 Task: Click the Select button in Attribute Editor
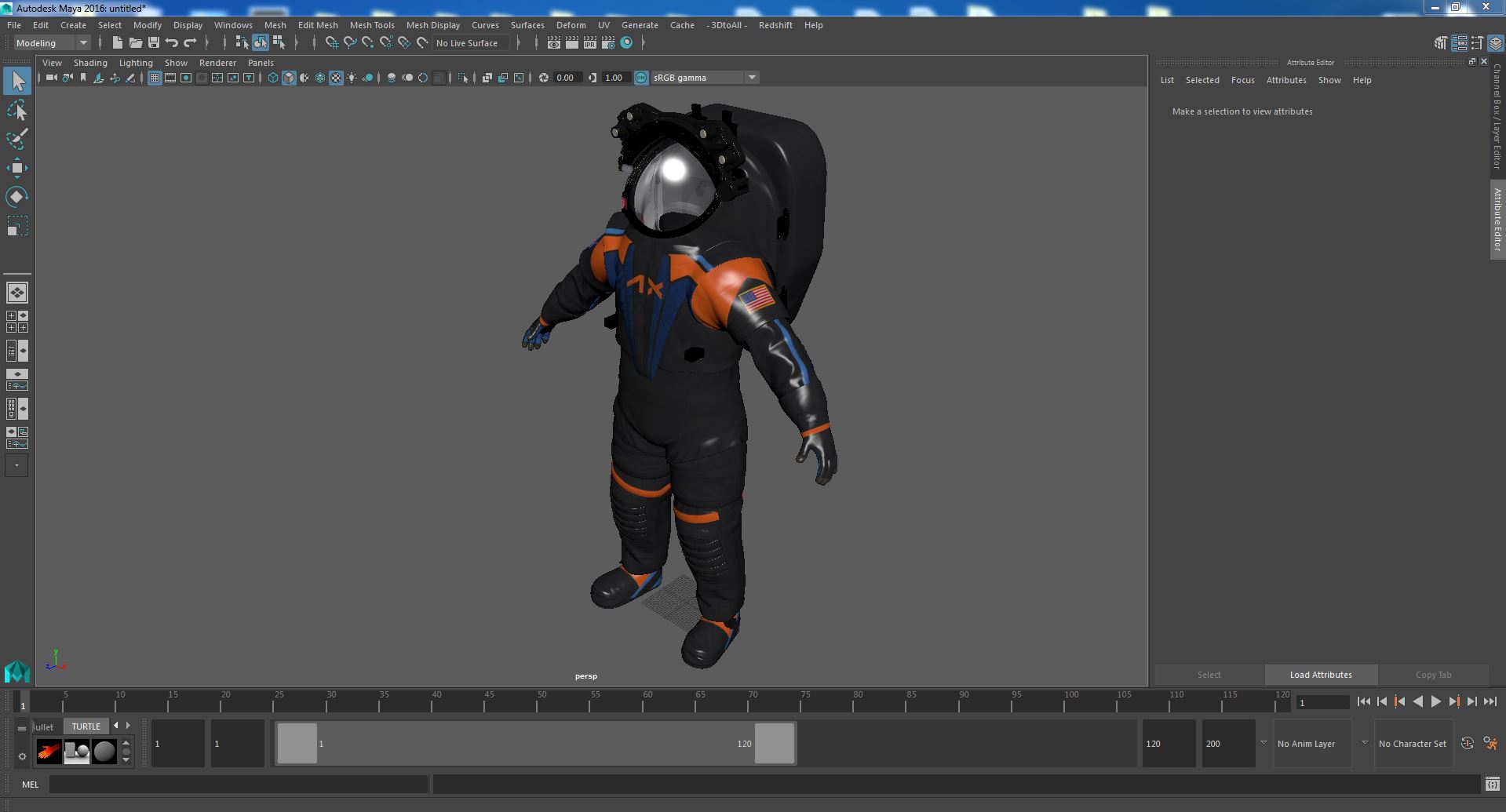(x=1209, y=675)
